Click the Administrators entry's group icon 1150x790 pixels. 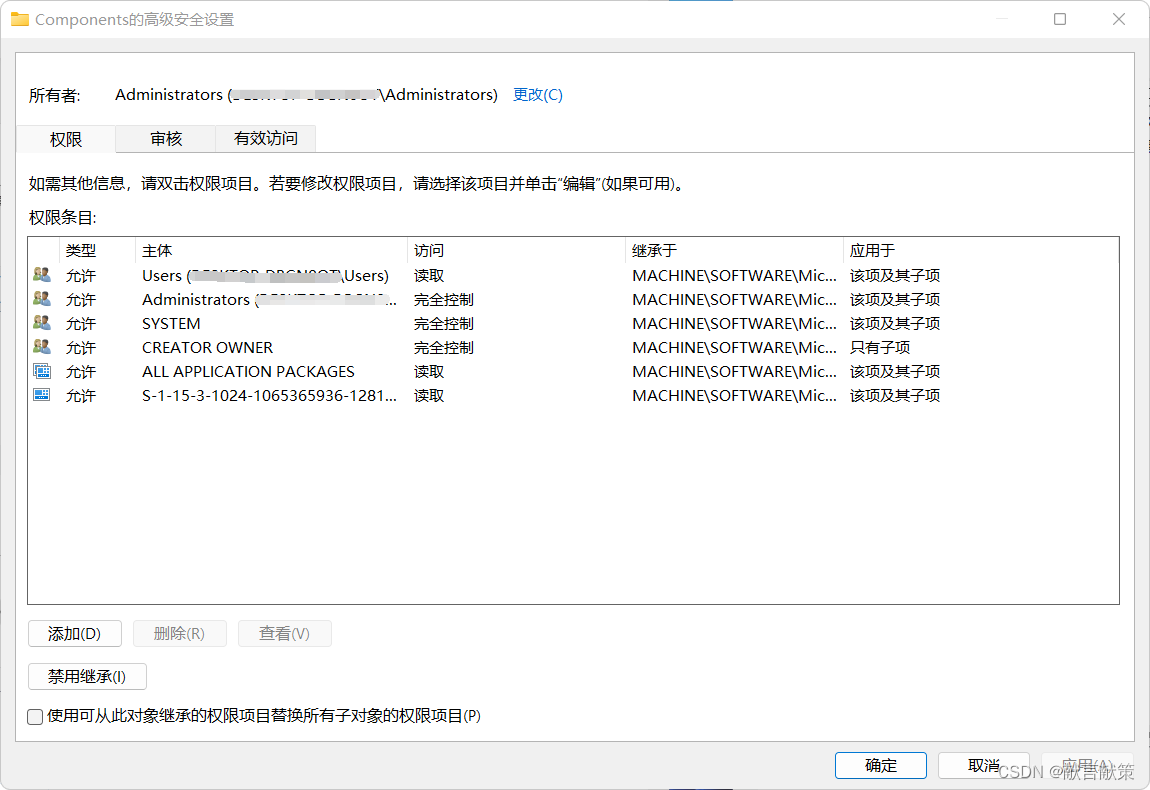(x=41, y=298)
